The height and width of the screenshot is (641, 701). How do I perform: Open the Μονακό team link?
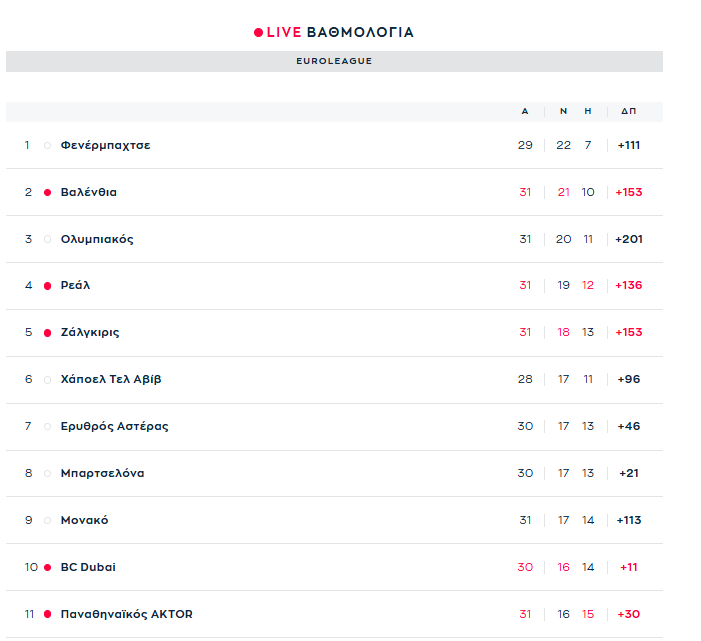(85, 520)
